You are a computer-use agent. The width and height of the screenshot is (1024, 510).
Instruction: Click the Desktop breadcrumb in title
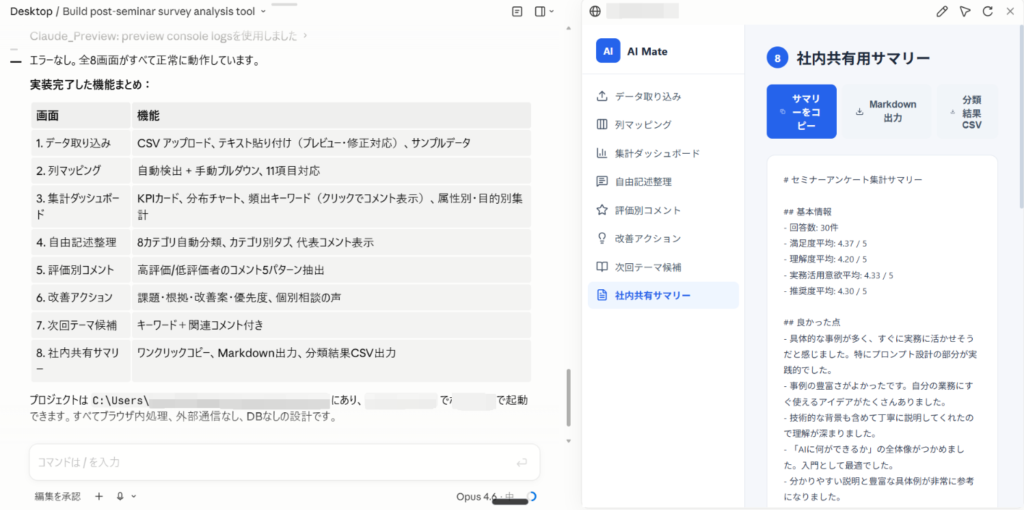pos(31,11)
